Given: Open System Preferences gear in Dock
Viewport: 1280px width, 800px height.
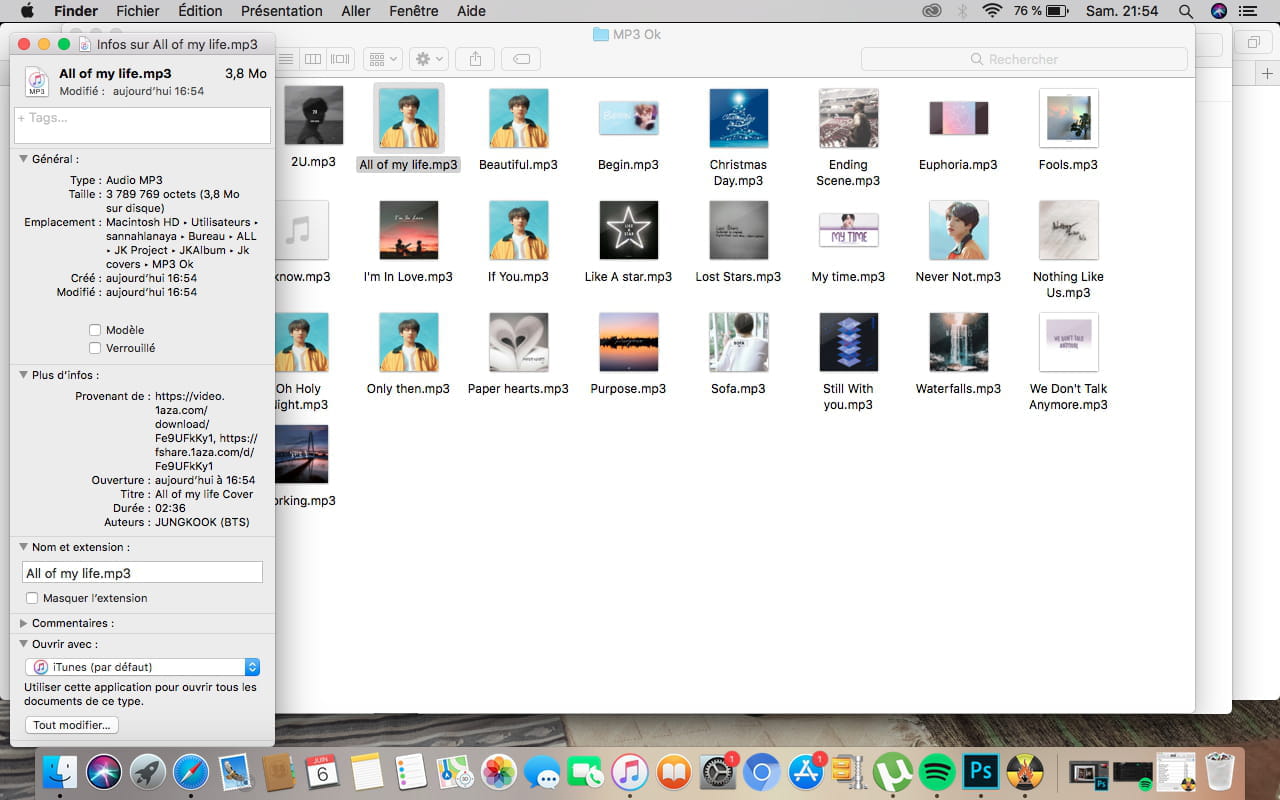Looking at the screenshot, I should (x=717, y=771).
